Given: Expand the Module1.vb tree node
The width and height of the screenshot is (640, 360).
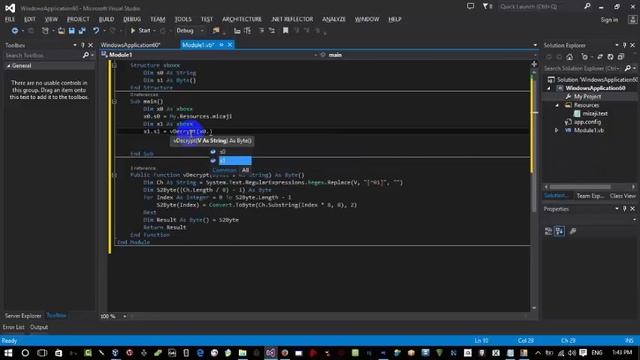Looking at the screenshot, I should click(x=557, y=131).
